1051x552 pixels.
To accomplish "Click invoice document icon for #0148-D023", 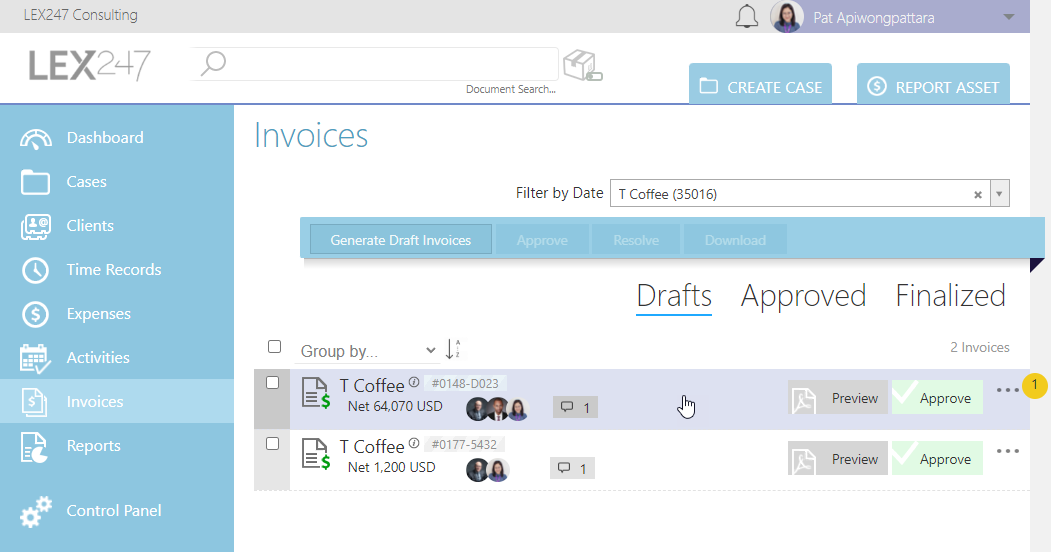I will tap(315, 393).
